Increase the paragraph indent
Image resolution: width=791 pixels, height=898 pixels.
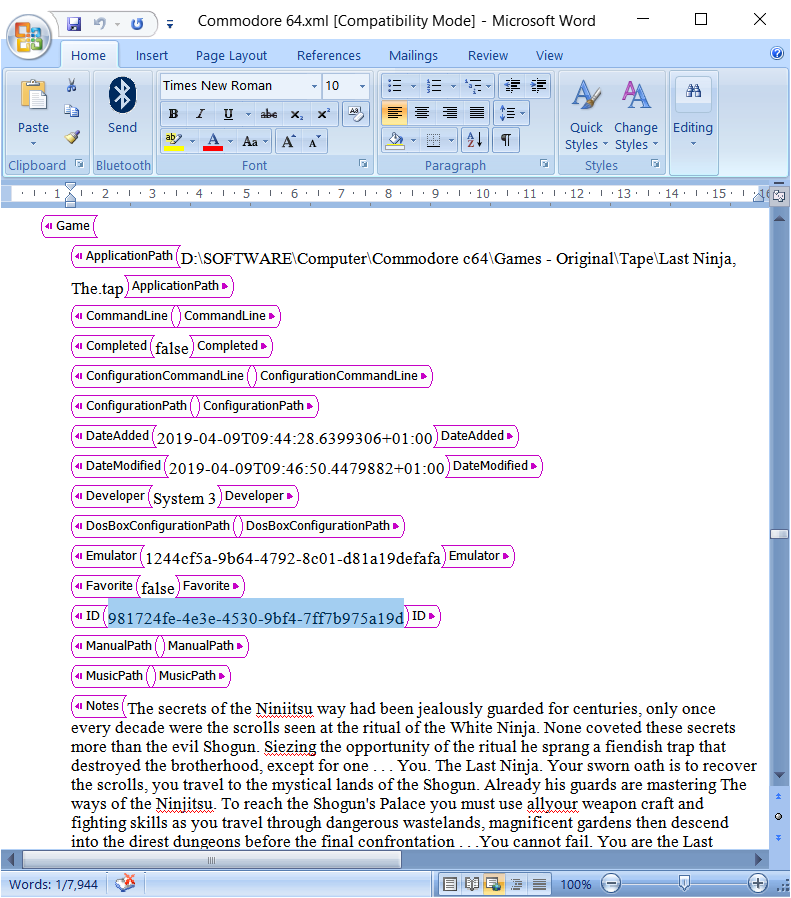538,86
